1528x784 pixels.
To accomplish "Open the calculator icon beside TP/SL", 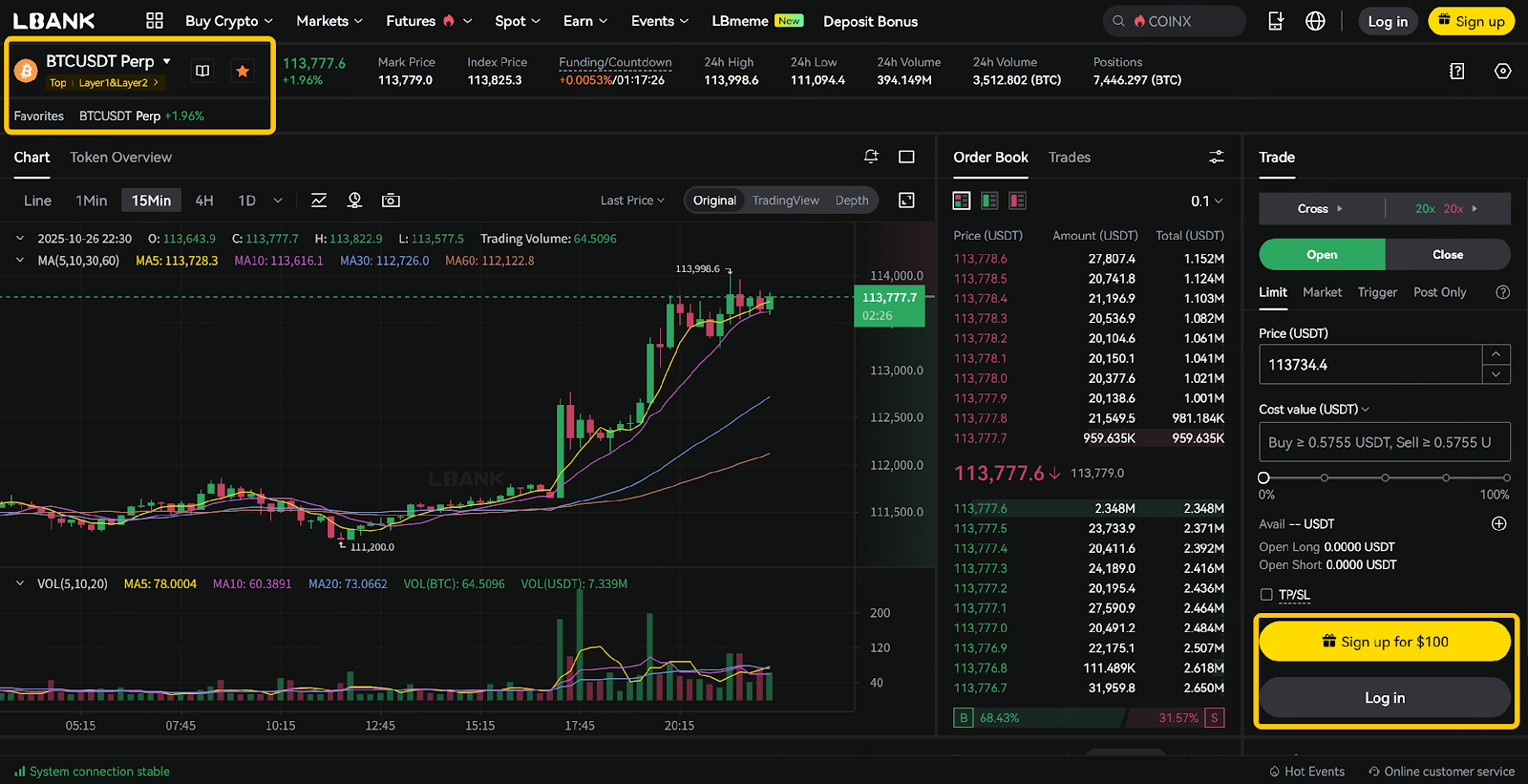I will 1456,71.
